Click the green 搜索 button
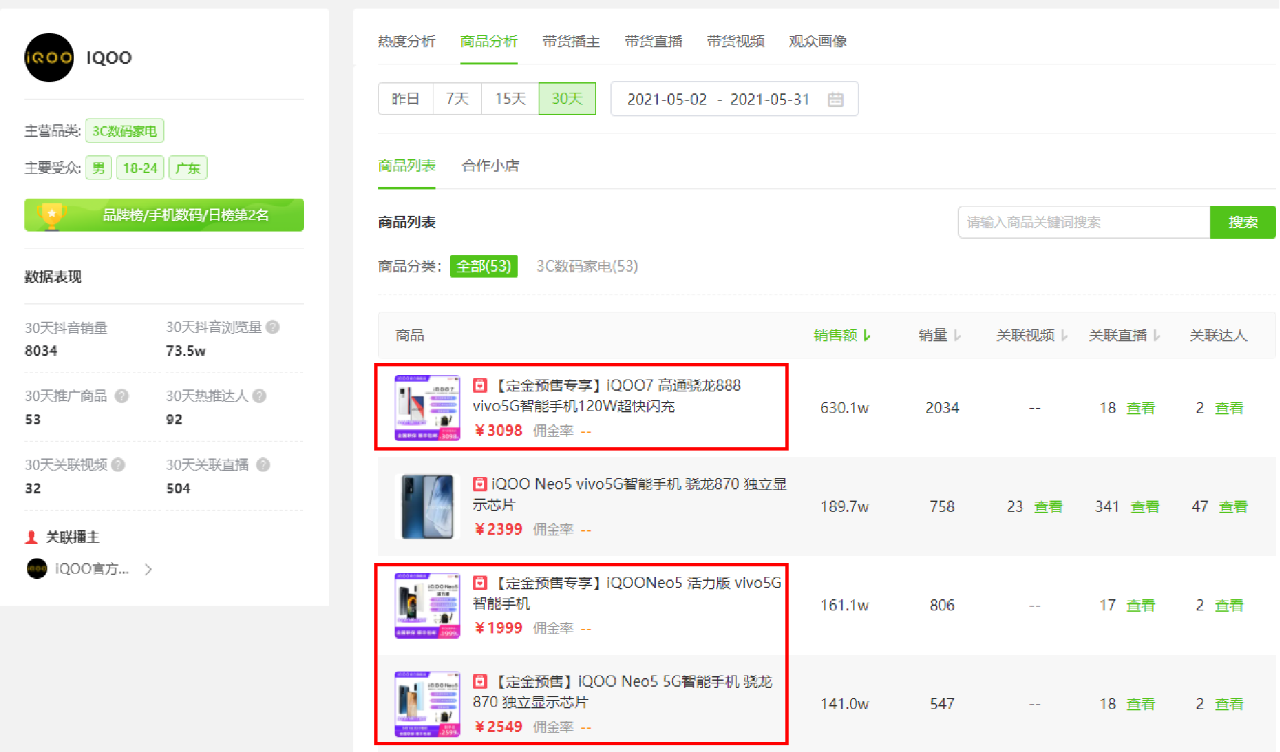1280x752 pixels. coord(1243,222)
